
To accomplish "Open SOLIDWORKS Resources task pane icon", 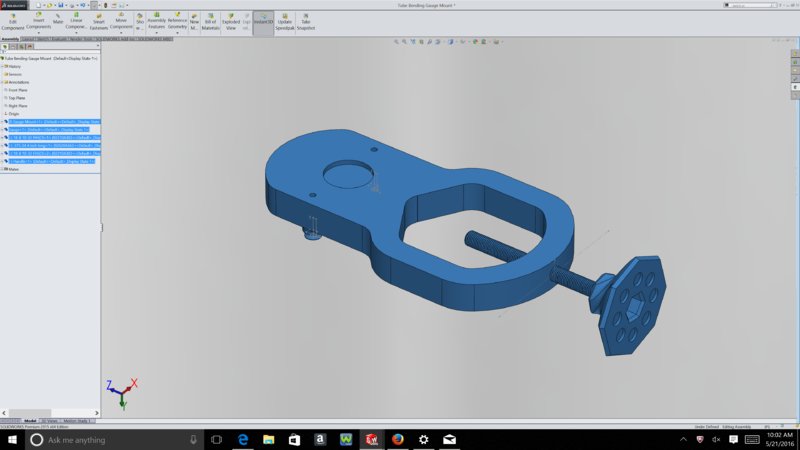I will (x=795, y=54).
